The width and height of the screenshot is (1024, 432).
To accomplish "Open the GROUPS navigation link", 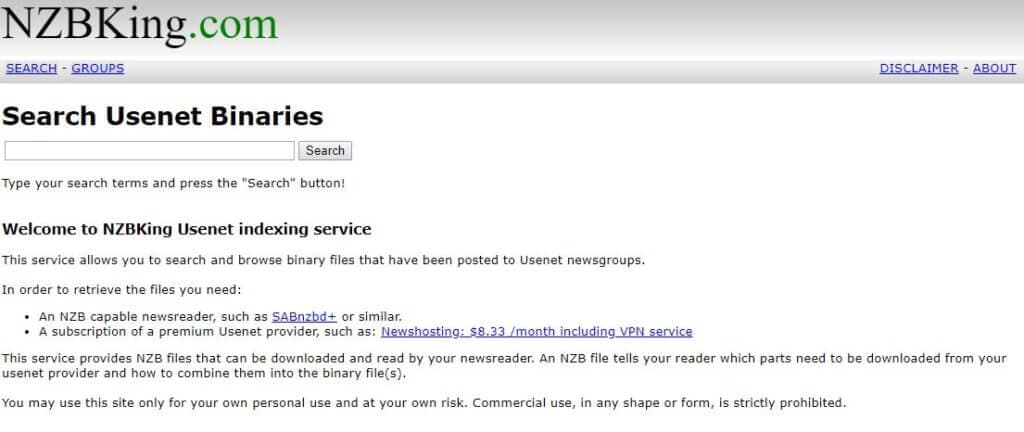I will click(97, 69).
